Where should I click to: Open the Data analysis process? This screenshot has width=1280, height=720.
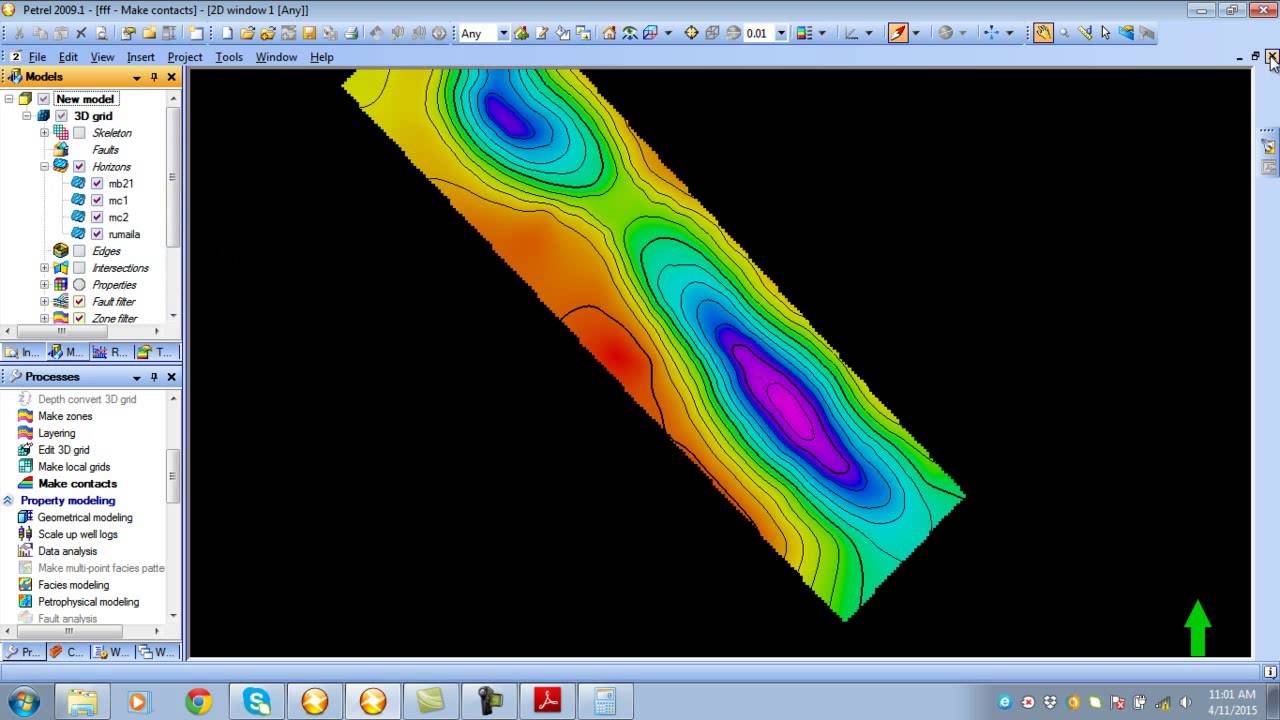67,551
